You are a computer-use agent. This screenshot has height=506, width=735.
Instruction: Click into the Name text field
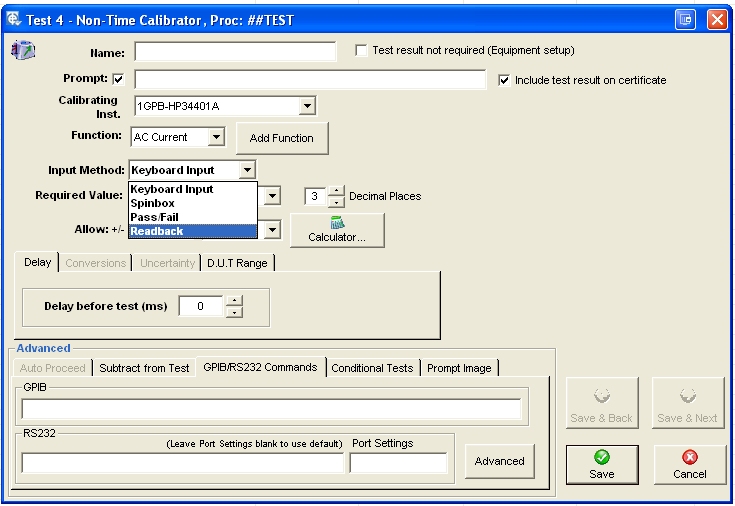click(x=235, y=51)
